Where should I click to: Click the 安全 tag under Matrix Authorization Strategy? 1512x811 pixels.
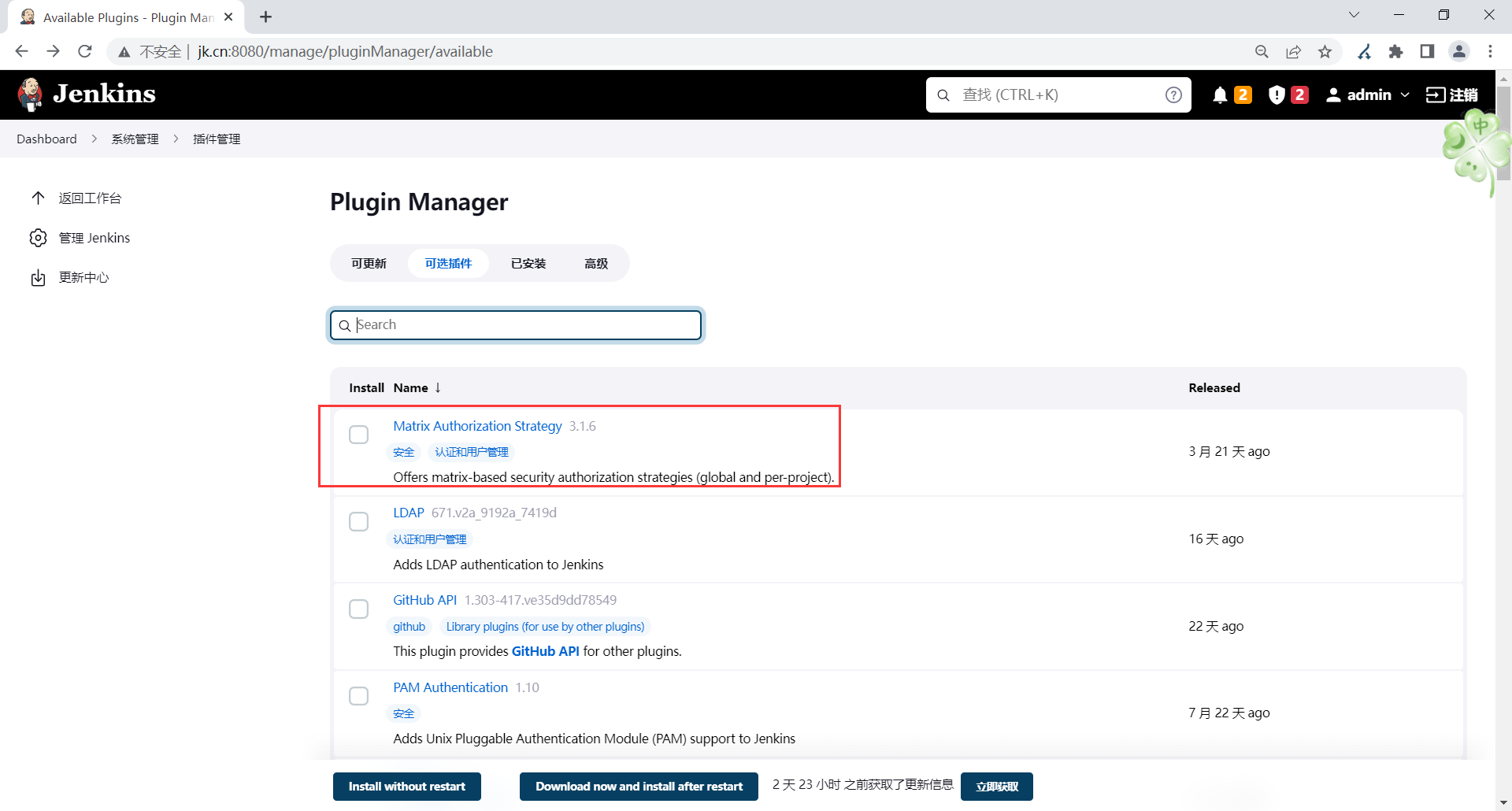[x=404, y=452]
